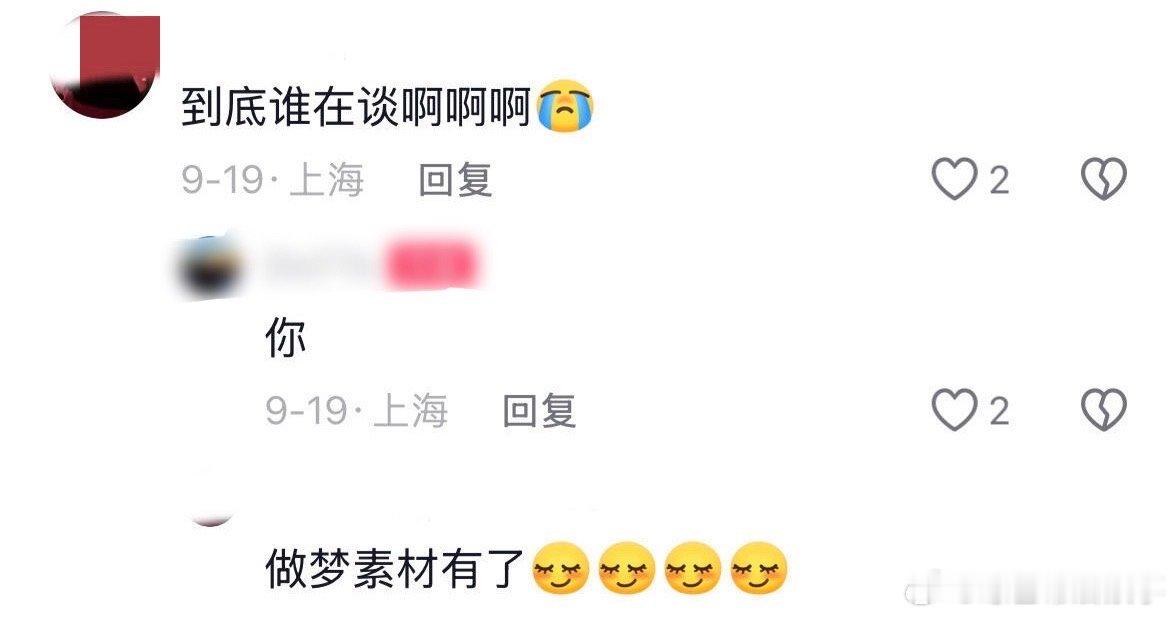
Task: Select the comment text '到底谁在谈啊啊啊'
Action: click(x=356, y=106)
